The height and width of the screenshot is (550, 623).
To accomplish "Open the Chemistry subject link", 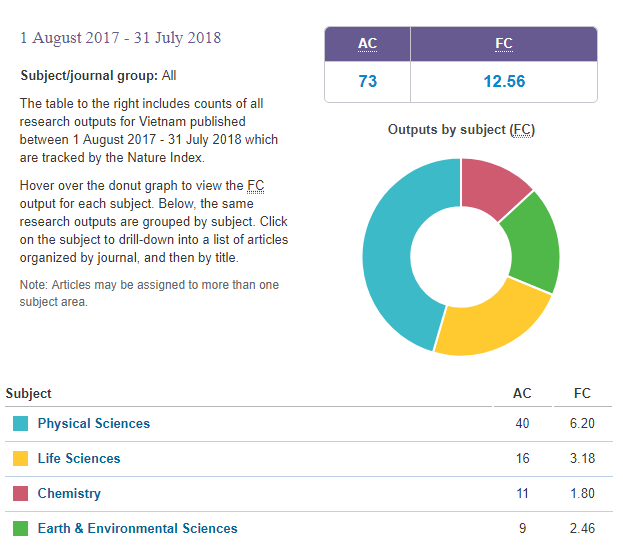I will (69, 493).
